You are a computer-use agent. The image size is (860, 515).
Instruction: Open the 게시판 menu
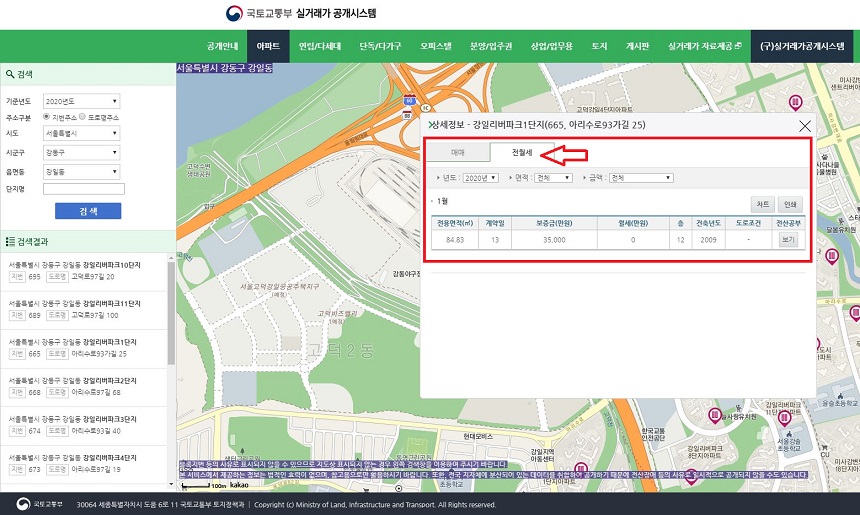point(637,46)
